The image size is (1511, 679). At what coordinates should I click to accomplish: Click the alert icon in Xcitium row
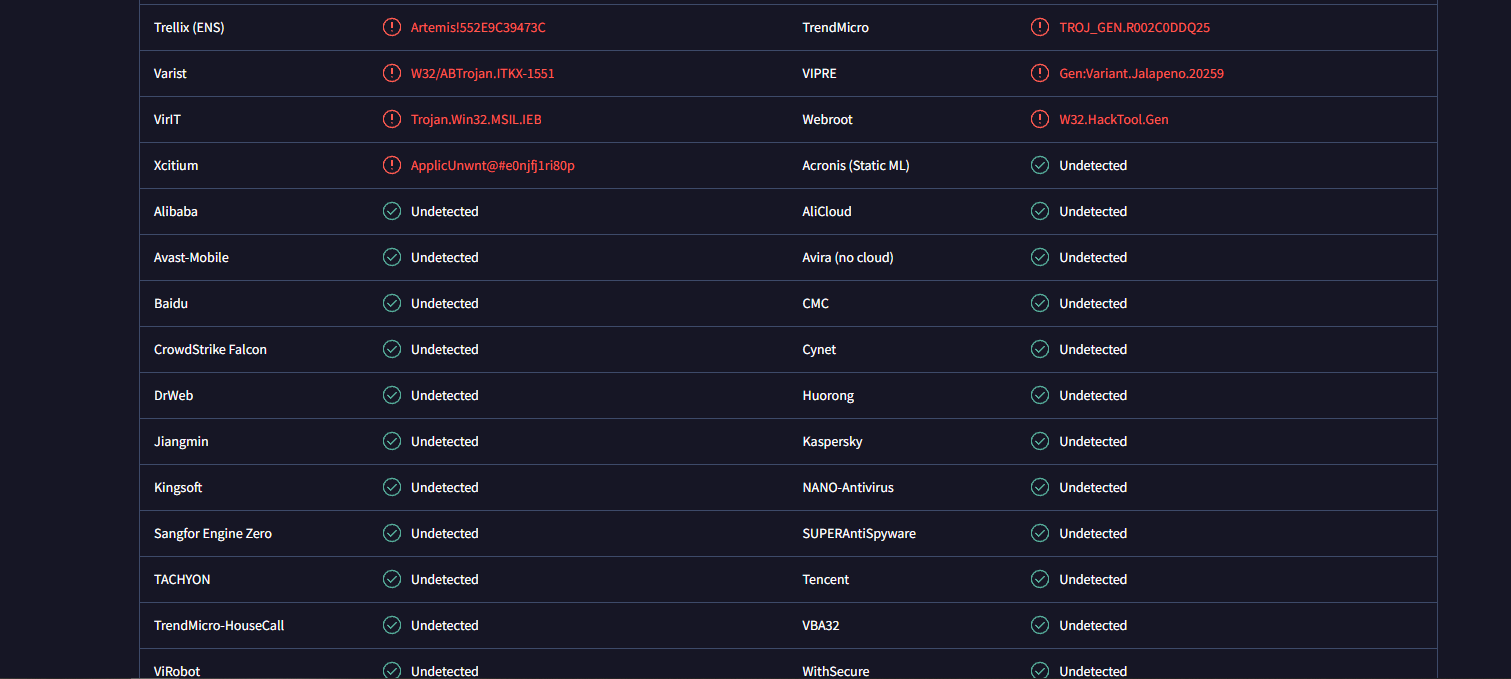coord(392,165)
